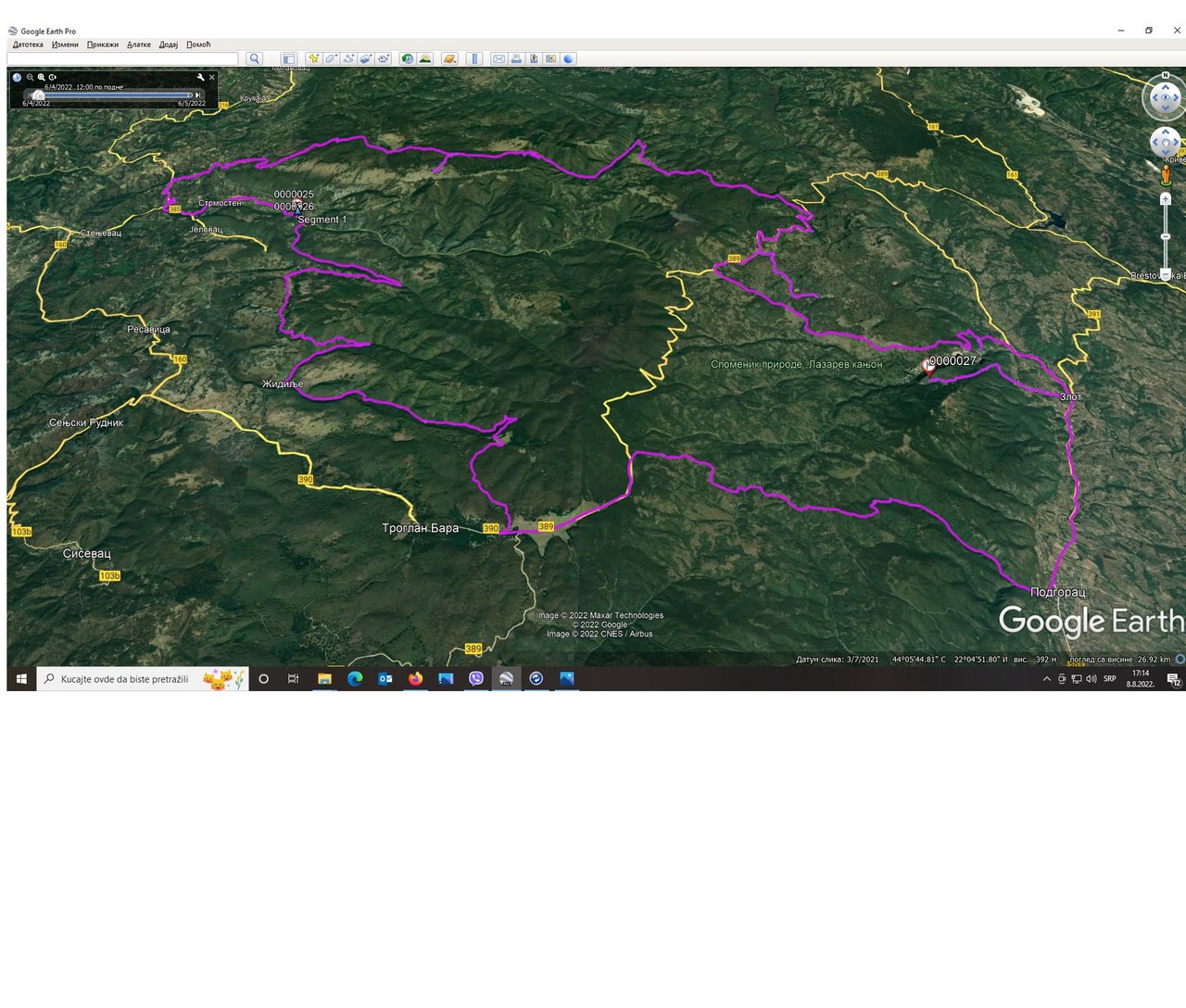Click the 0000027 placemark
Screen dimensions: 1186x1008
(x=929, y=367)
